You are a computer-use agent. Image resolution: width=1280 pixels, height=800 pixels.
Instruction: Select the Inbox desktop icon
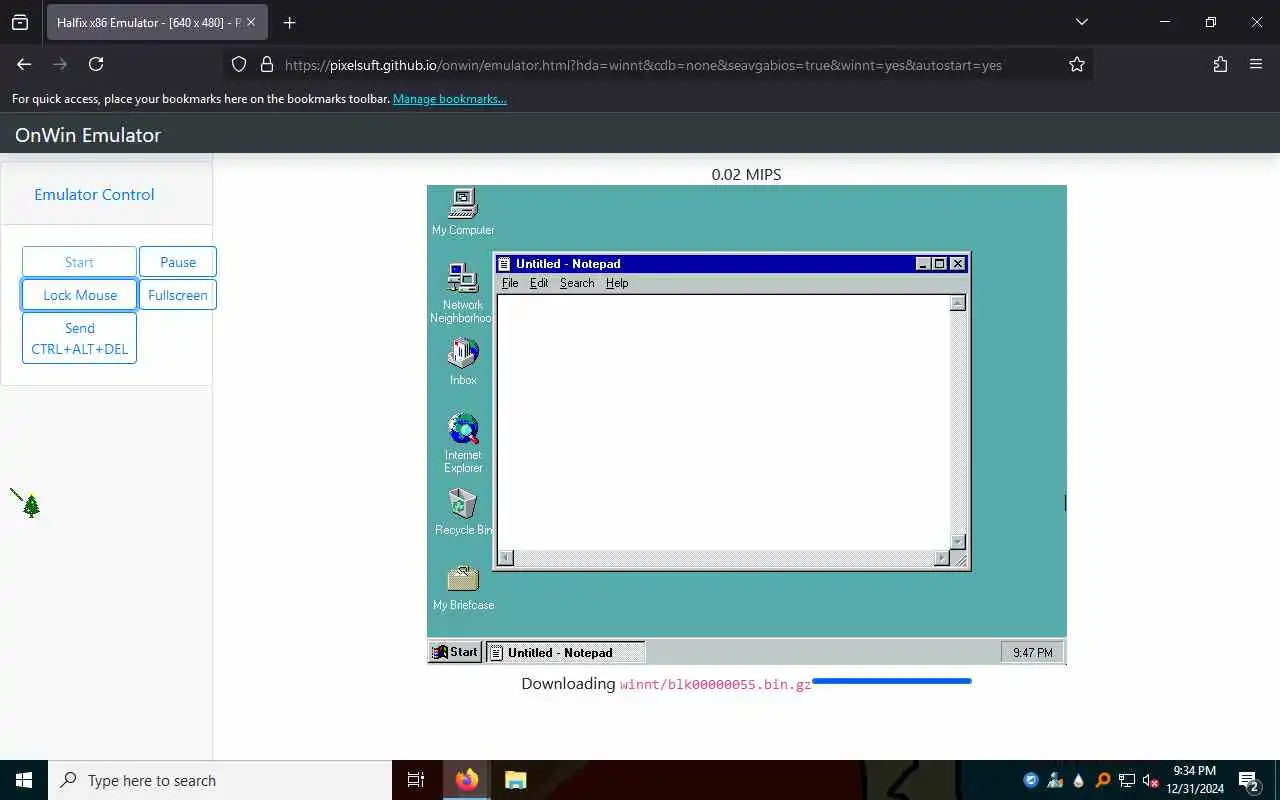(x=463, y=361)
